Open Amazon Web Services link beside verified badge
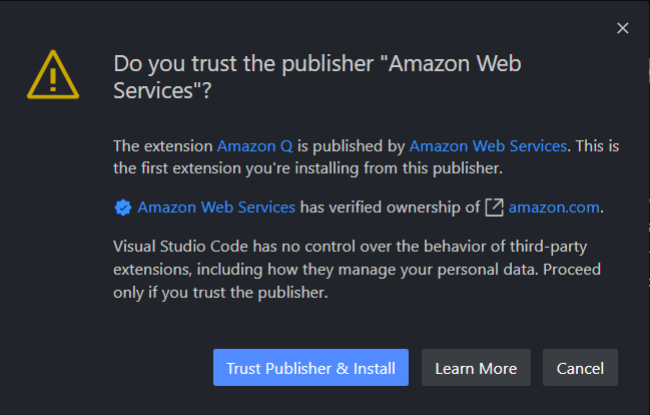 pos(216,208)
